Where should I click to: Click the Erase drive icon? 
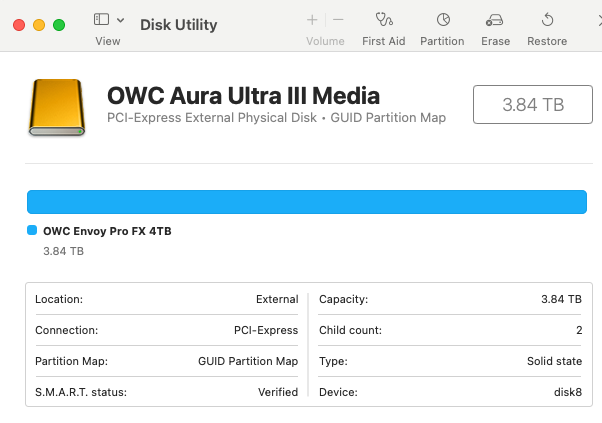(x=494, y=20)
